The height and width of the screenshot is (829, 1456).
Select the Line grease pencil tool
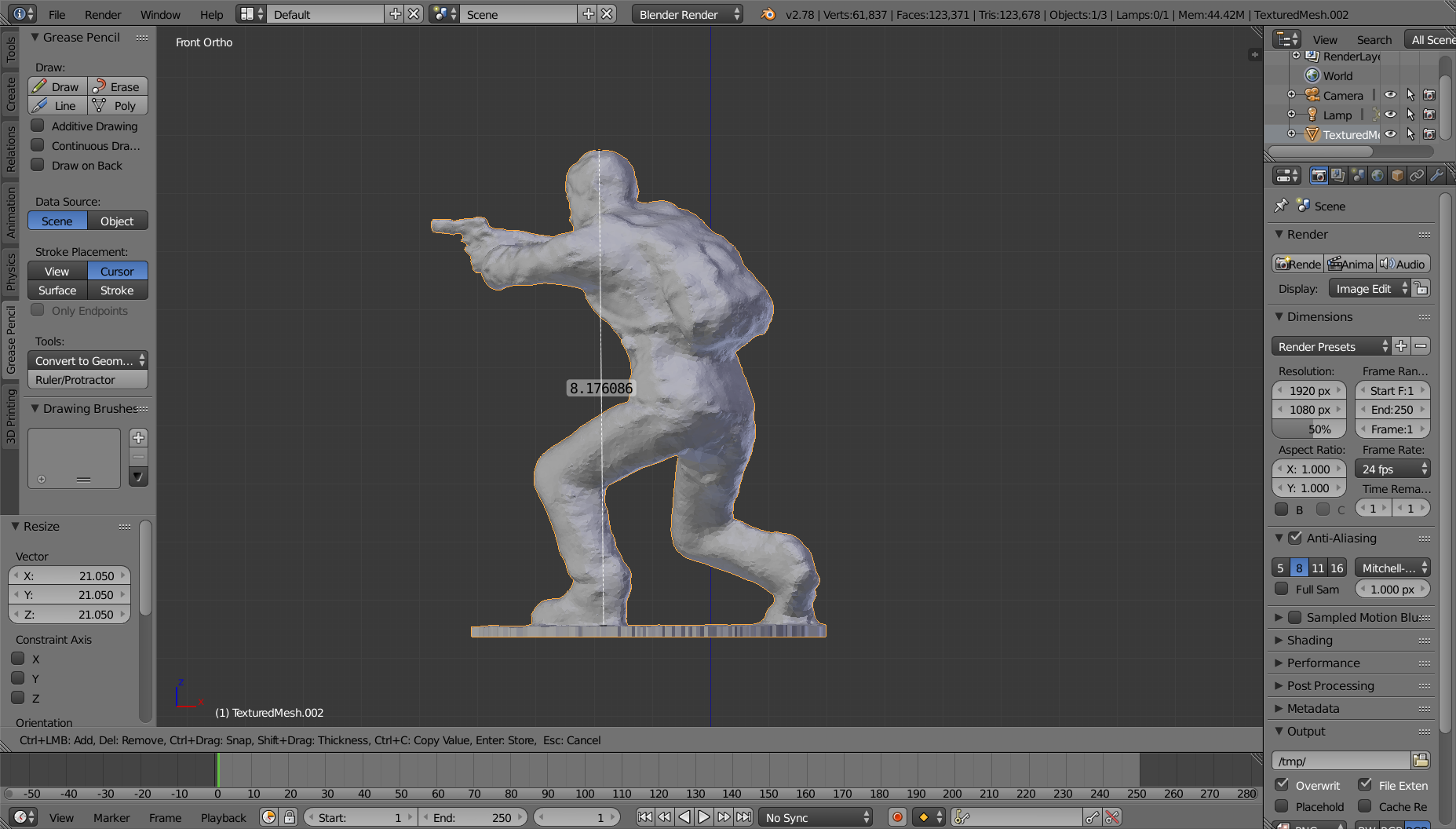point(57,105)
